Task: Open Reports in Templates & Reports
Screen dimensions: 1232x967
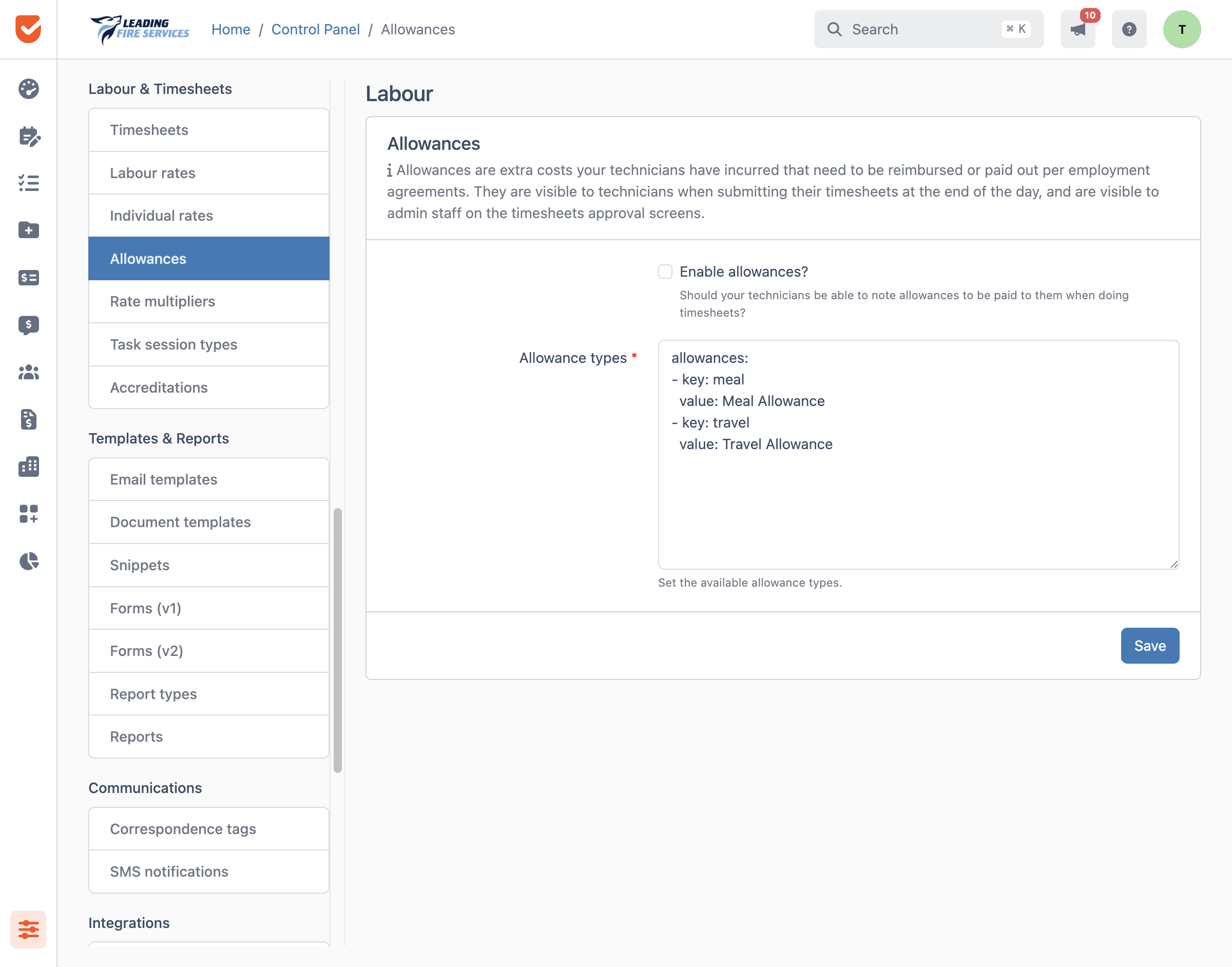Action: [209, 737]
